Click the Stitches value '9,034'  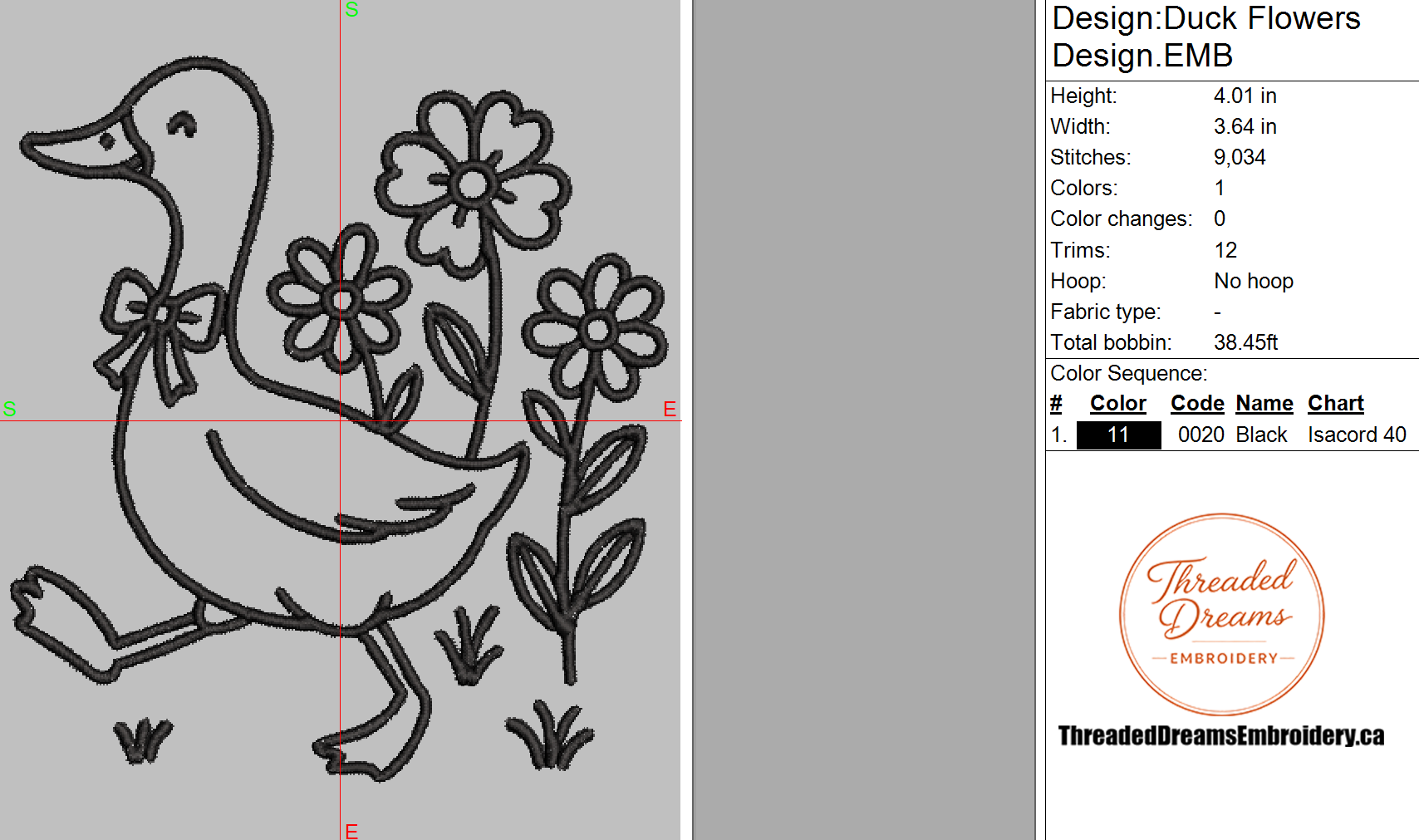(1240, 157)
